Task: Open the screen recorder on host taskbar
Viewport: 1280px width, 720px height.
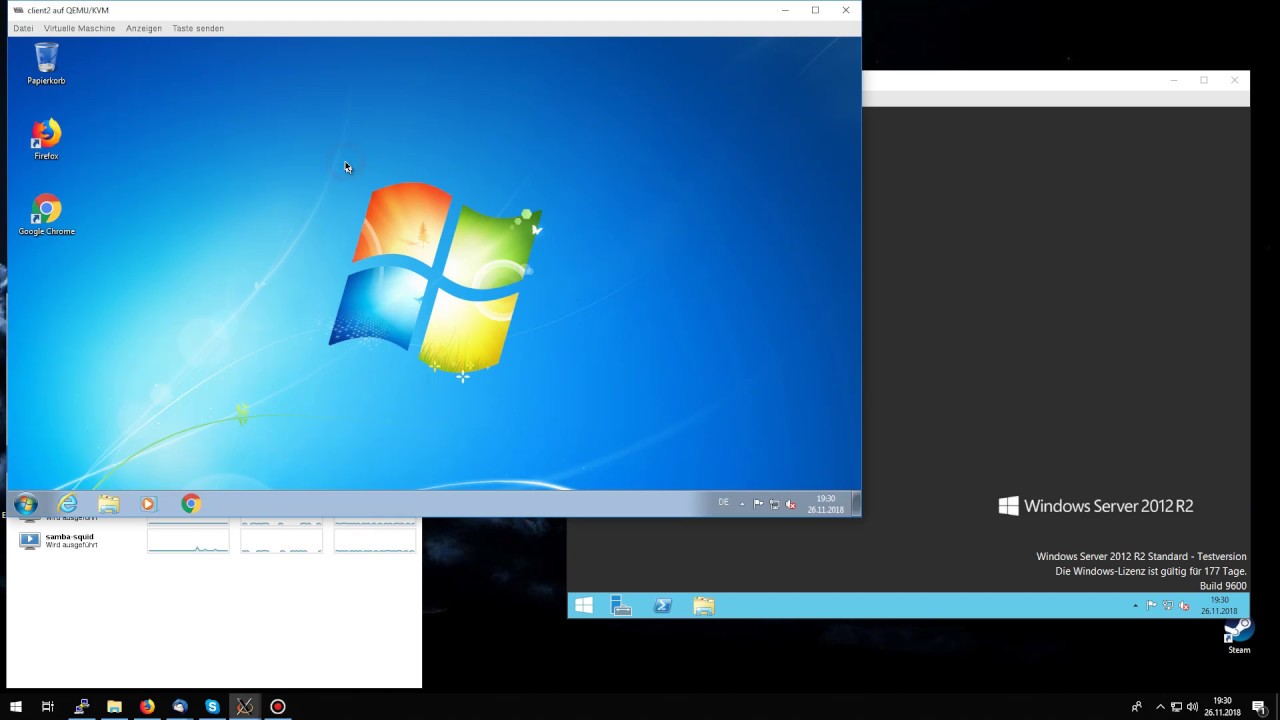Action: pos(278,707)
